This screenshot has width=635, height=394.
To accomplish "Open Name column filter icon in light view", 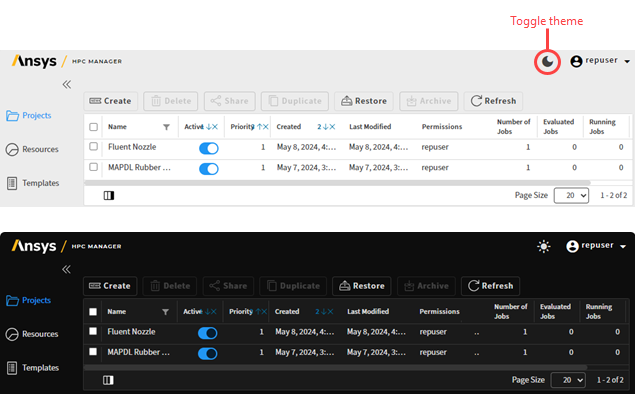I will coord(166,127).
